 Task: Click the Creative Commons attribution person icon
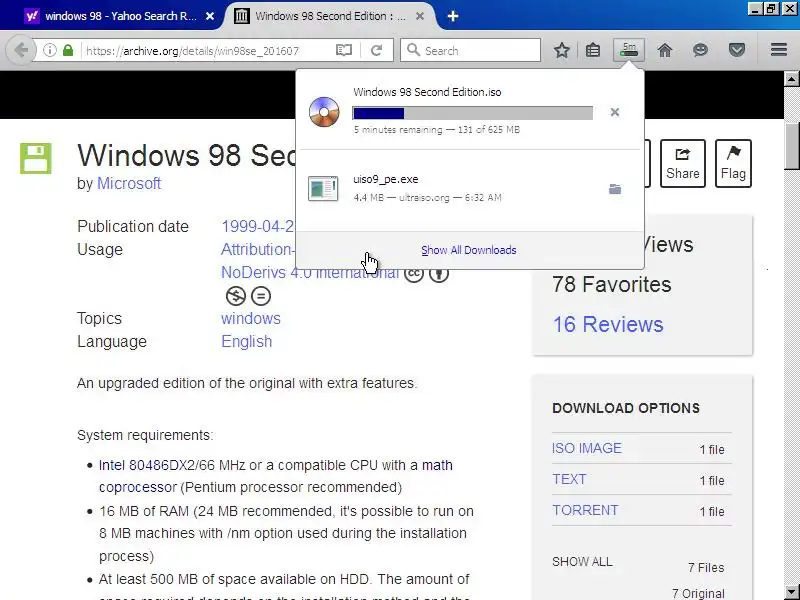[439, 273]
